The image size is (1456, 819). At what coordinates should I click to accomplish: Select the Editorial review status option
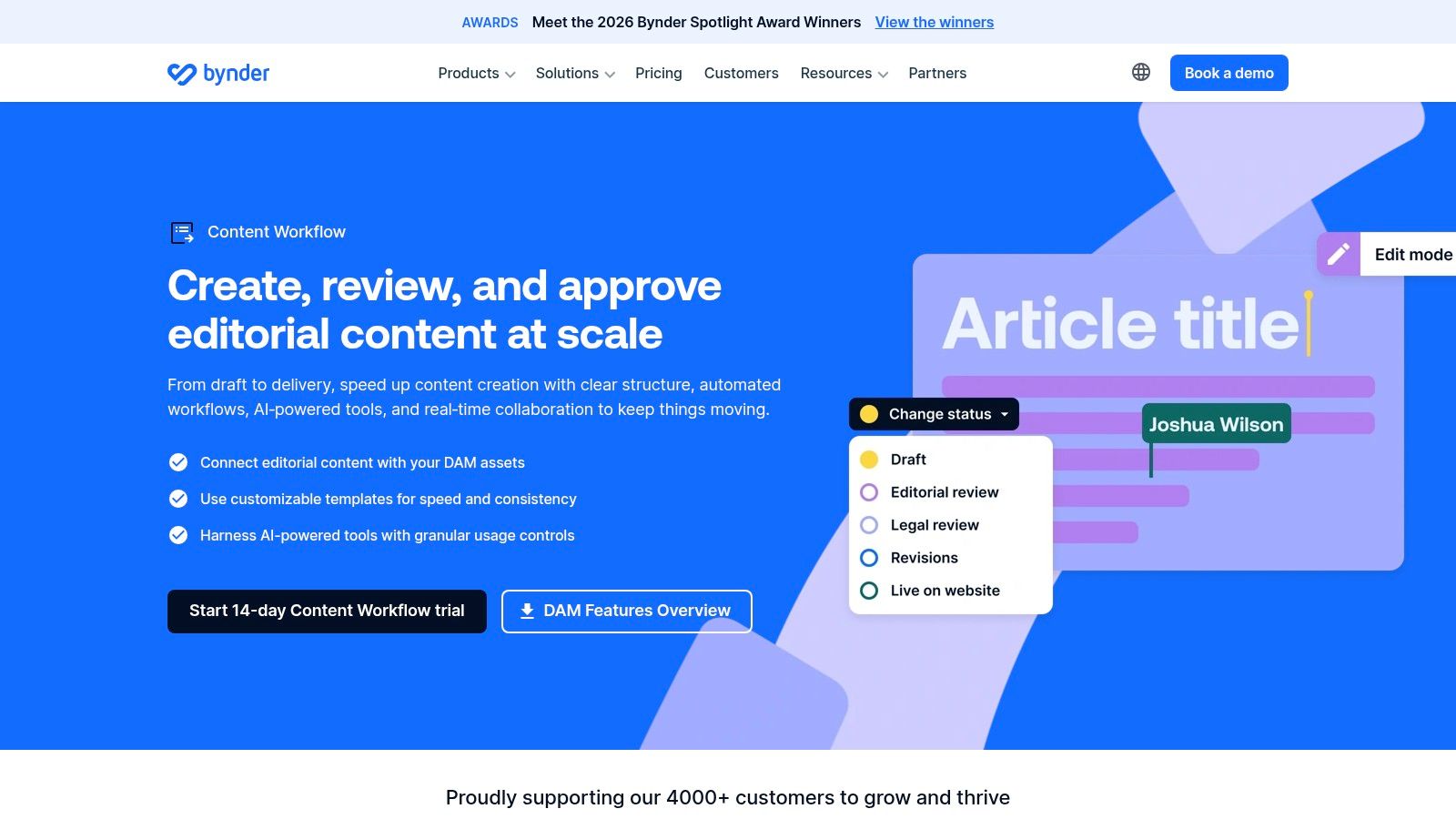[951, 492]
